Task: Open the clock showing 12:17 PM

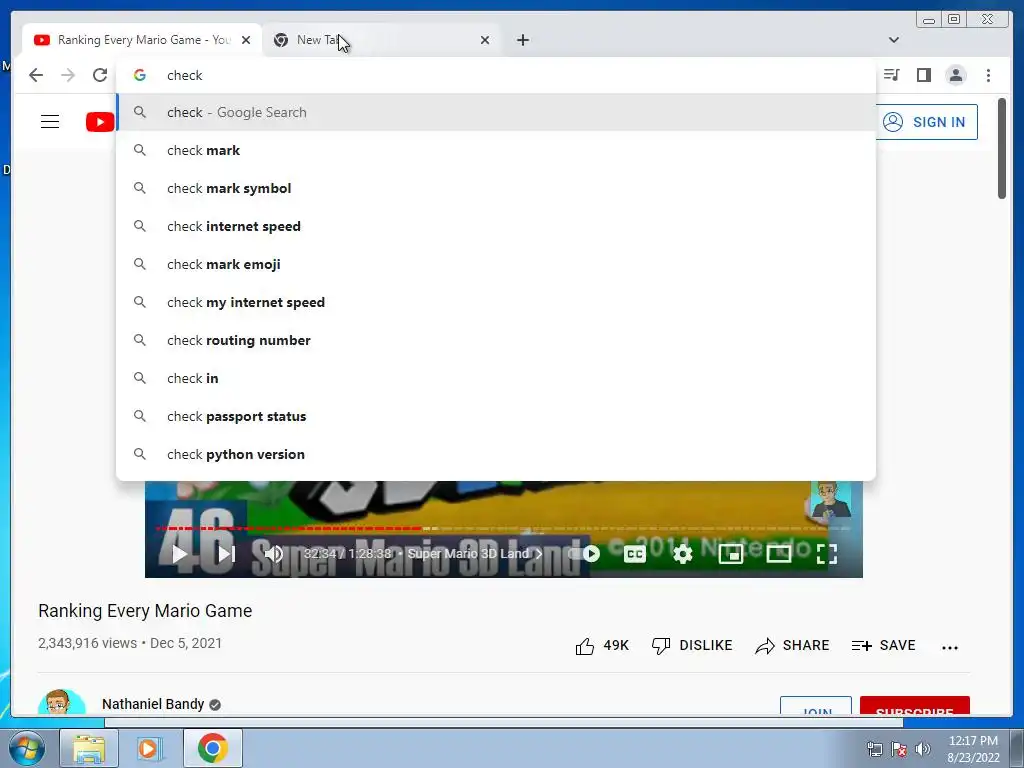Action: (x=973, y=748)
